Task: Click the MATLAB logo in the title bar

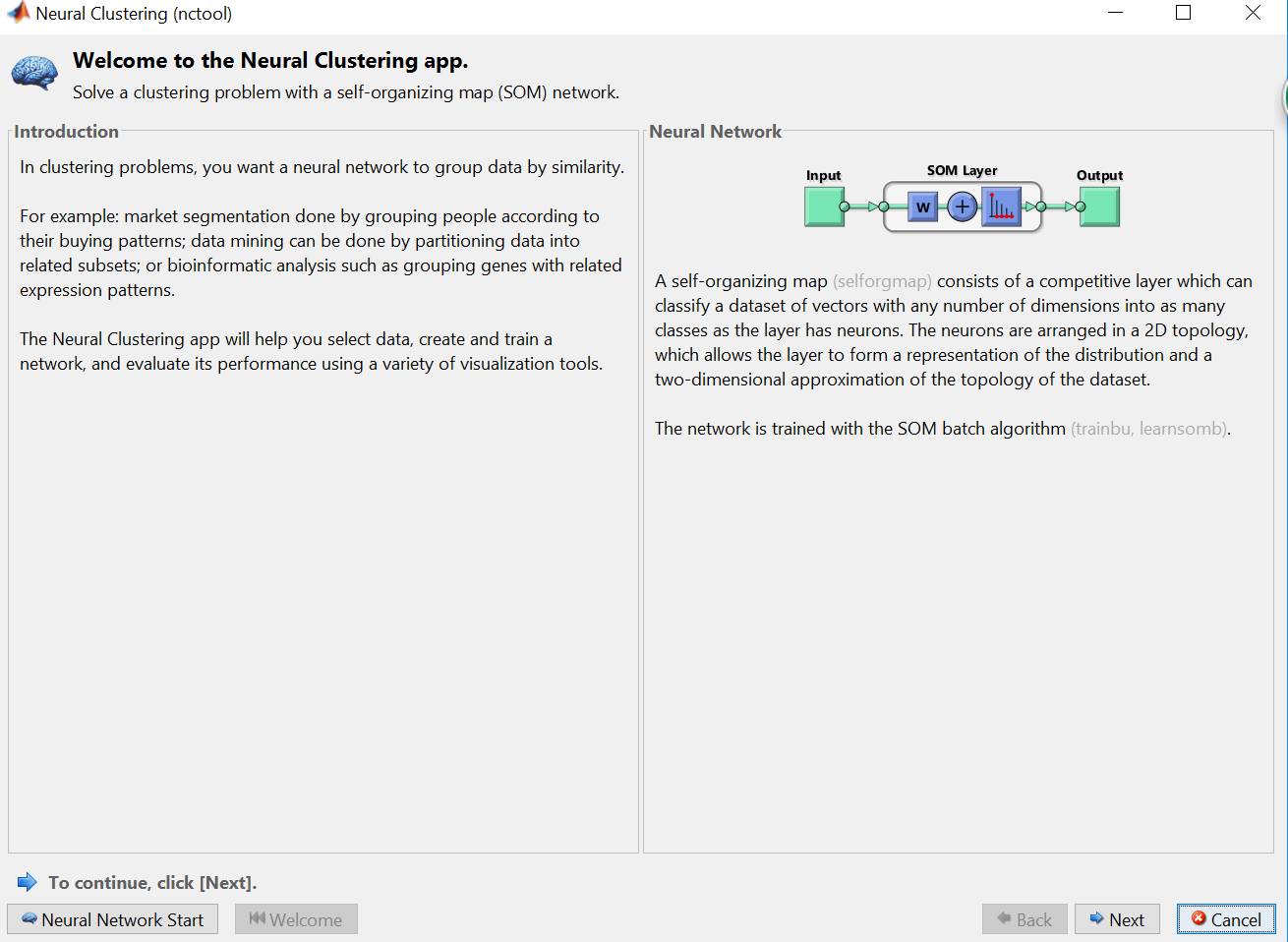Action: click(x=19, y=13)
